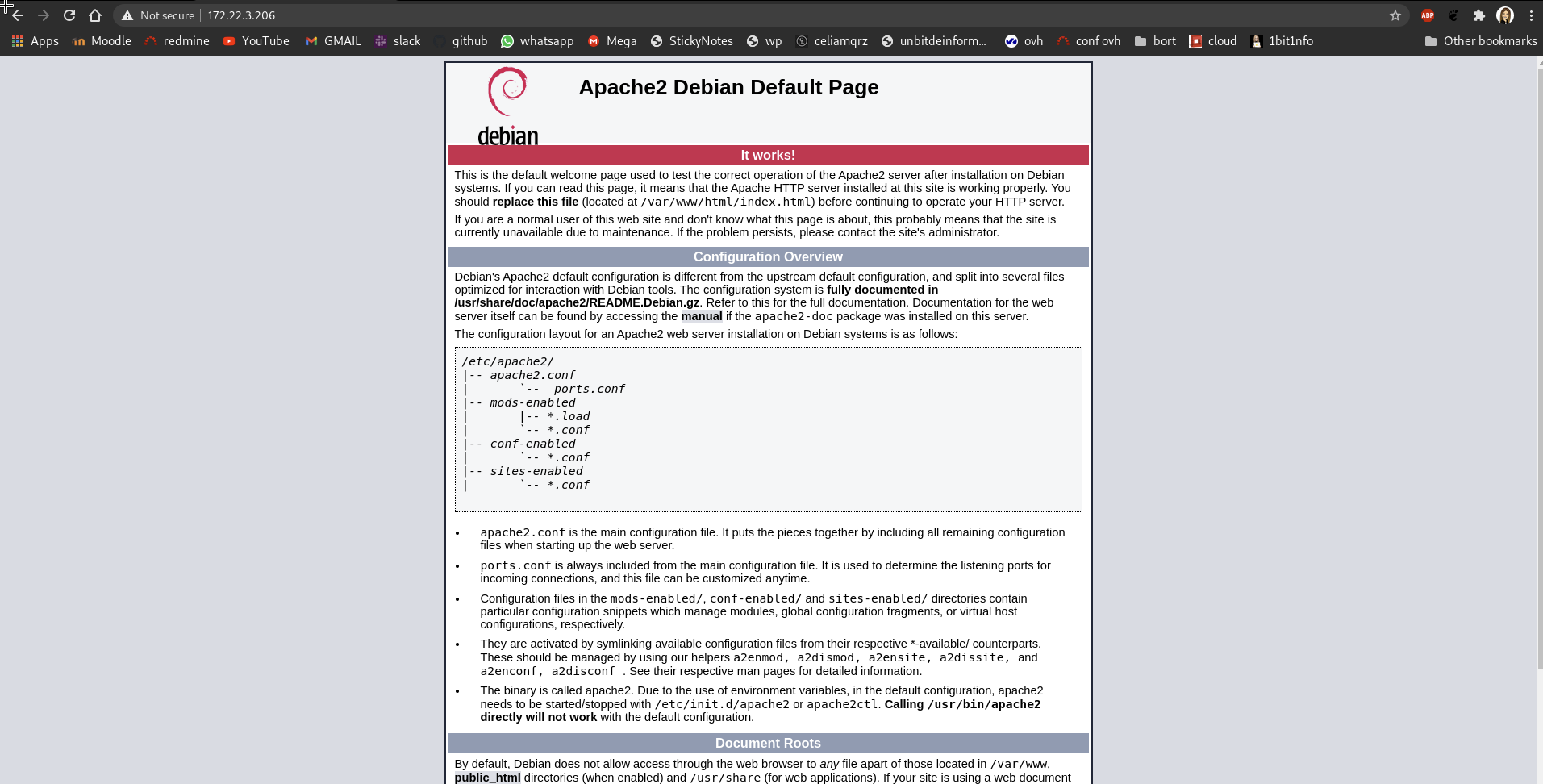Image resolution: width=1543 pixels, height=784 pixels.
Task: Open the Apps launcher
Action: 34,40
